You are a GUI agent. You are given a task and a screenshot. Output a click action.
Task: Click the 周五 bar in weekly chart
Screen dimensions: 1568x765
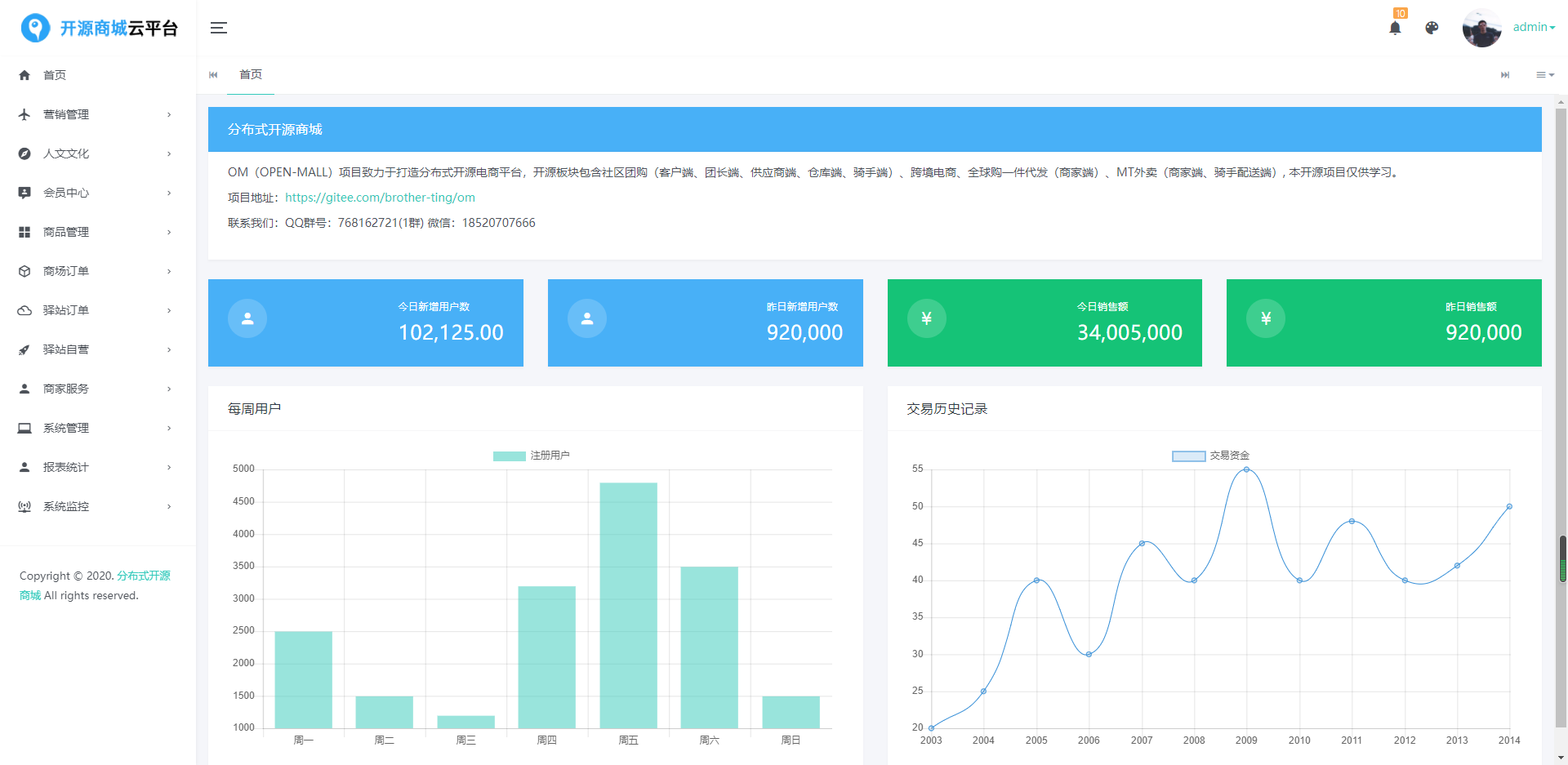coord(628,605)
